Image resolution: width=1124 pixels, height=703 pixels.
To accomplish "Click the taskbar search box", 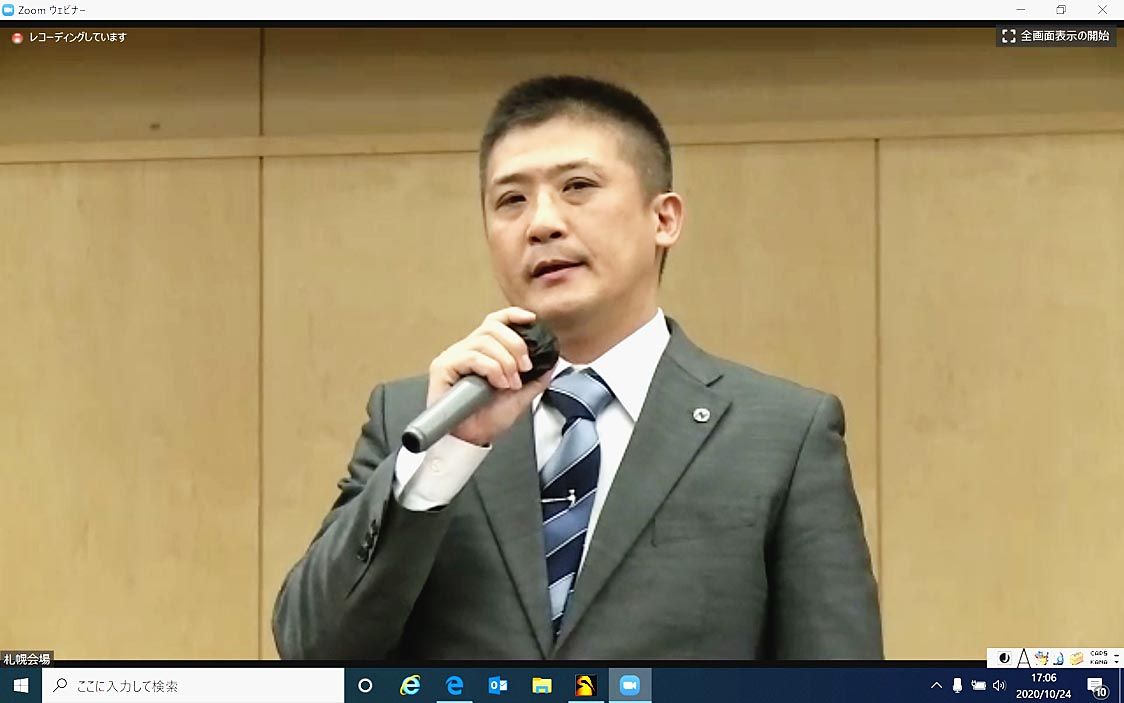I will point(195,686).
